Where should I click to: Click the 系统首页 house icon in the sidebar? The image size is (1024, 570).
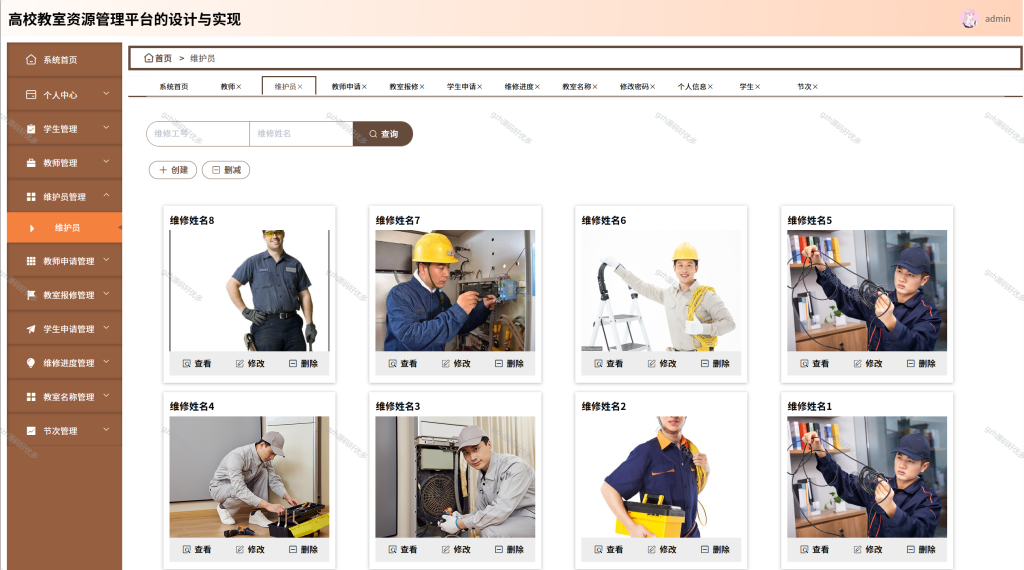click(x=31, y=59)
